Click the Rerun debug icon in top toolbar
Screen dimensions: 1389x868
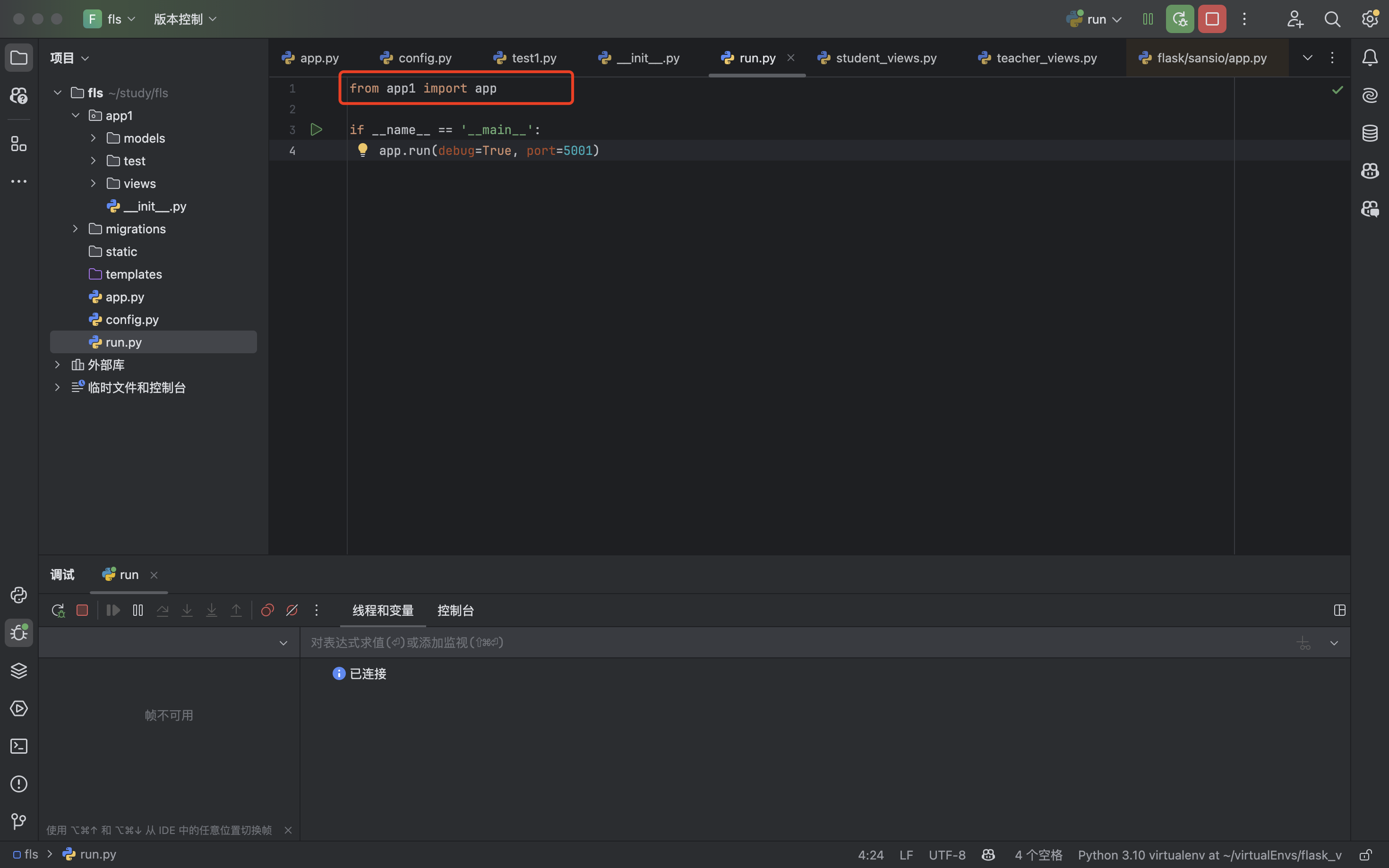[x=1179, y=19]
